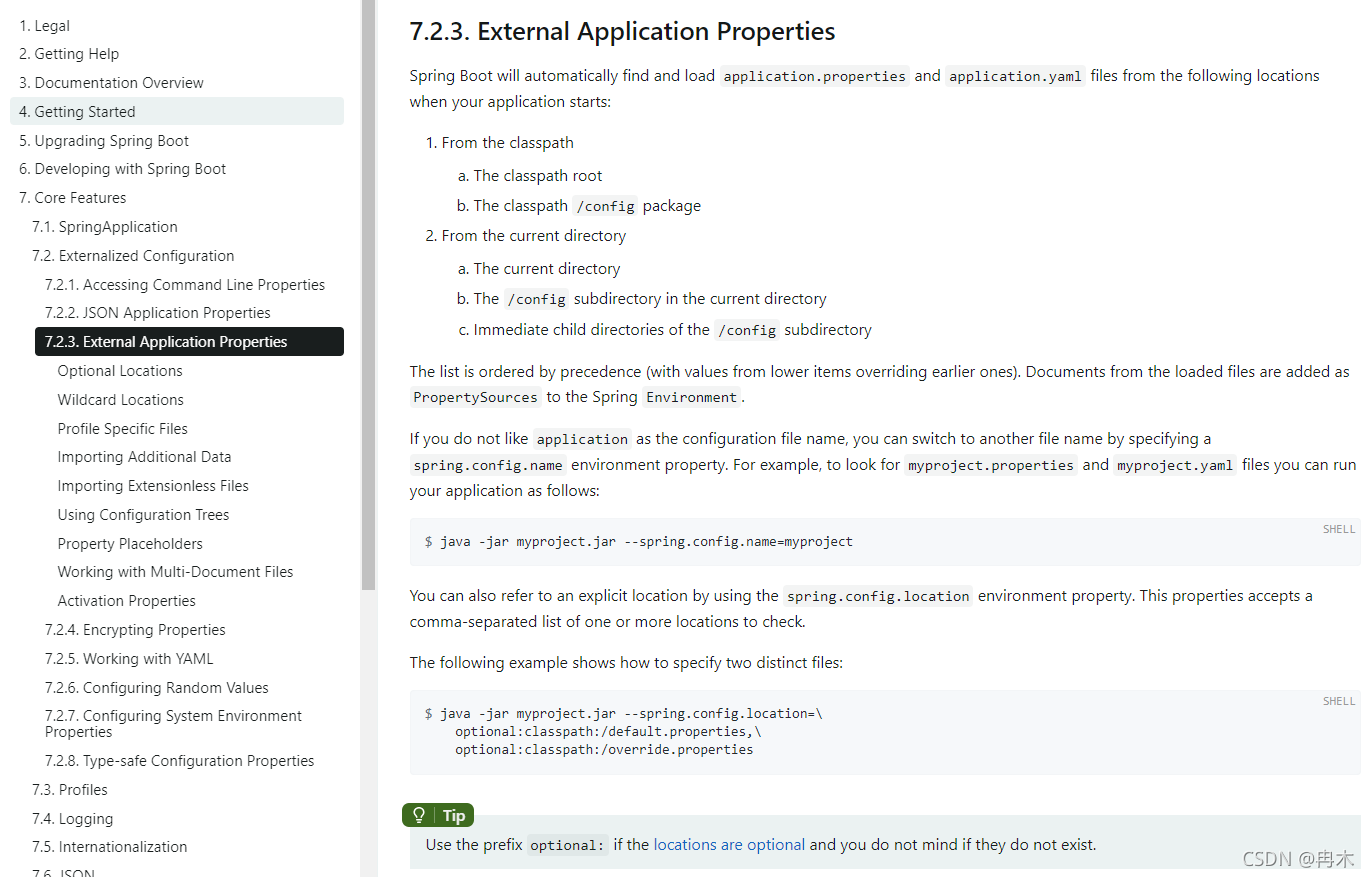Open 7.5. Internationalization section
The image size is (1369, 877).
coord(110,847)
